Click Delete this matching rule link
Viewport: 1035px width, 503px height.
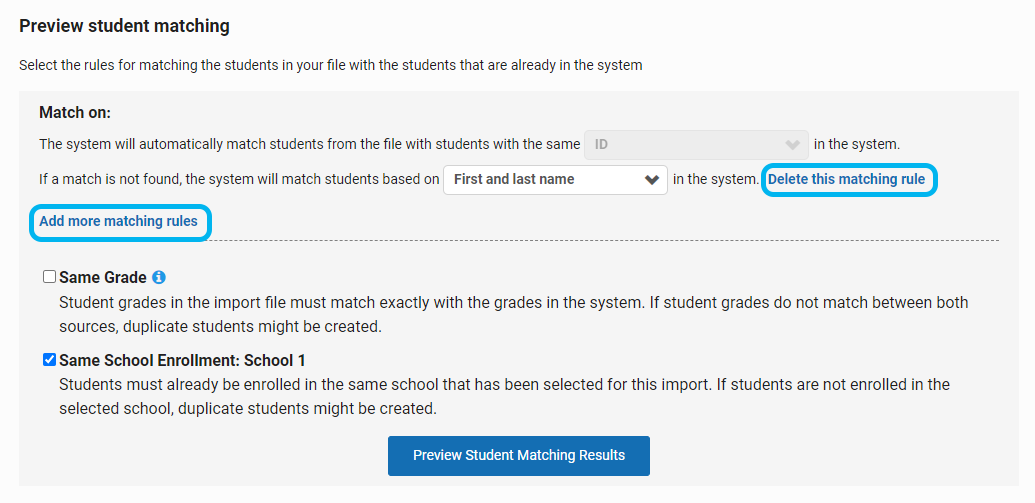tap(846, 180)
